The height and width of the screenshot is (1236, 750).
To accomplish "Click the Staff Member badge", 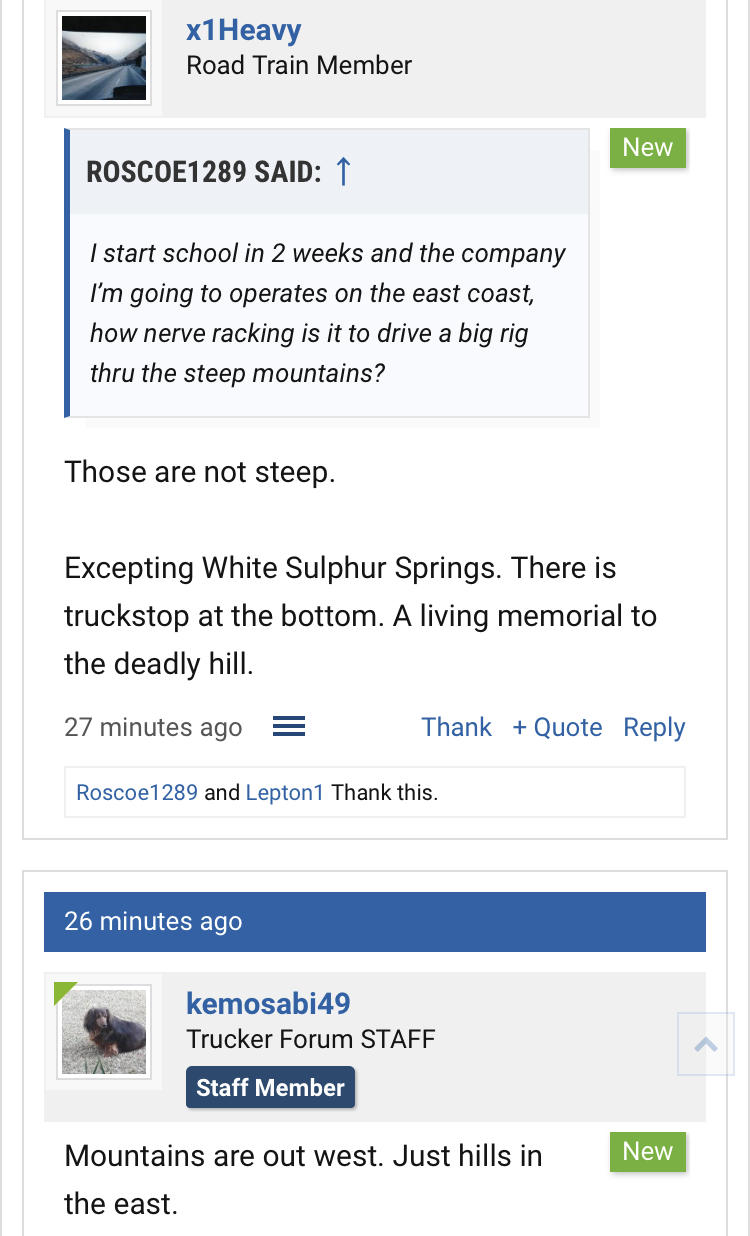I will point(270,1088).
